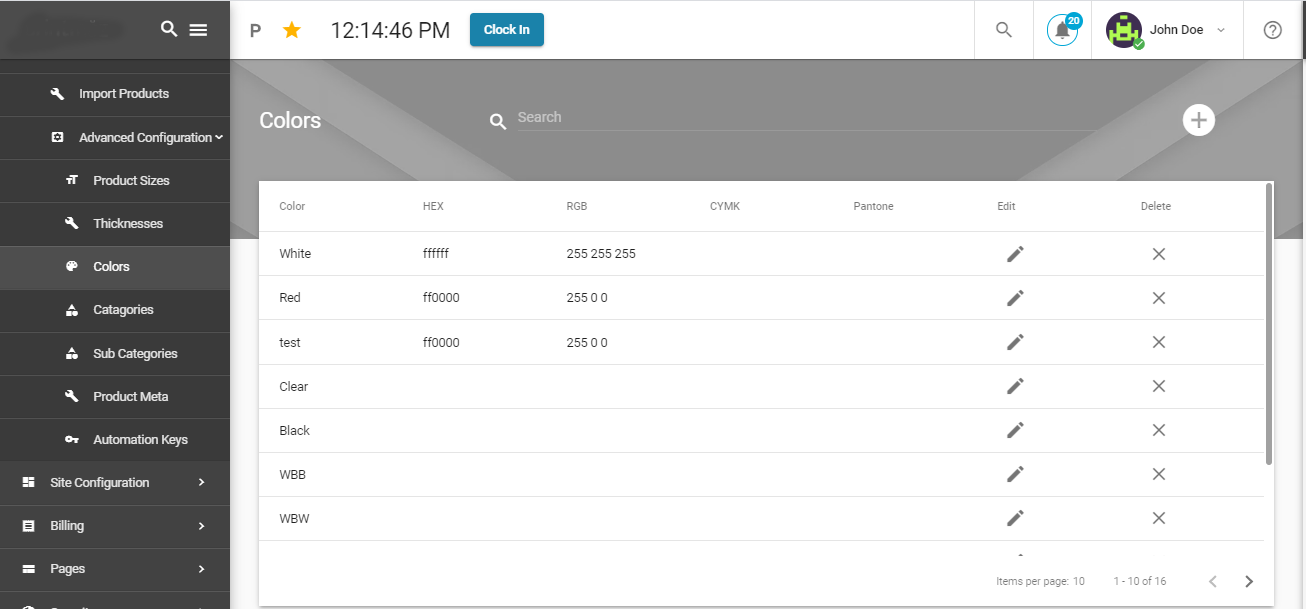This screenshot has width=1306, height=609.
Task: Edit the WBB color row
Action: 1015,474
